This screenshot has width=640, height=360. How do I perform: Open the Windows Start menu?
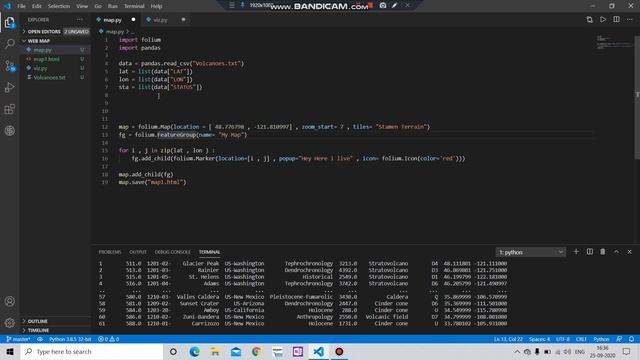click(x=10, y=351)
